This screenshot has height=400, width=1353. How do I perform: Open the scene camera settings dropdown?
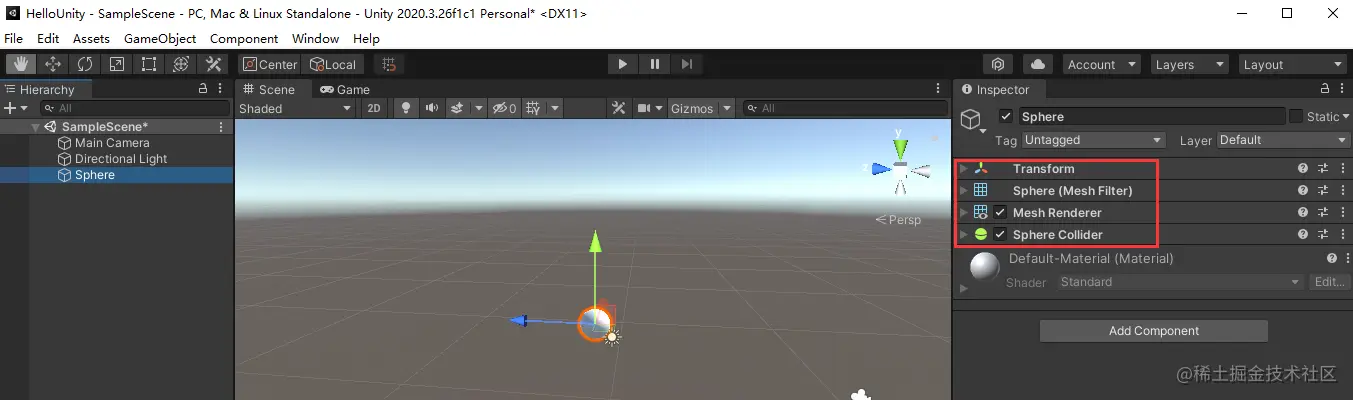click(650, 108)
